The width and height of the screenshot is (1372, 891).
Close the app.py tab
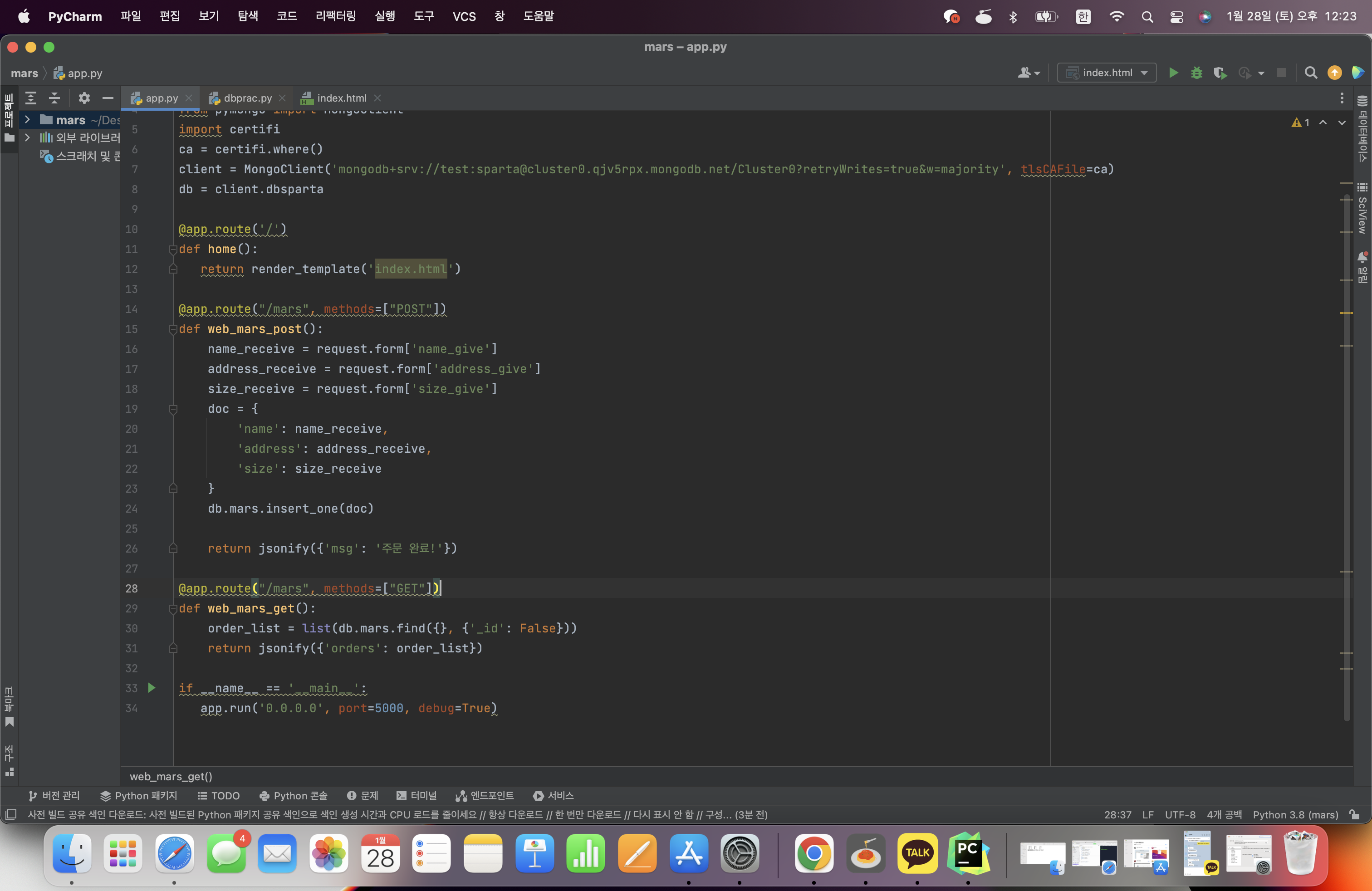coord(188,98)
